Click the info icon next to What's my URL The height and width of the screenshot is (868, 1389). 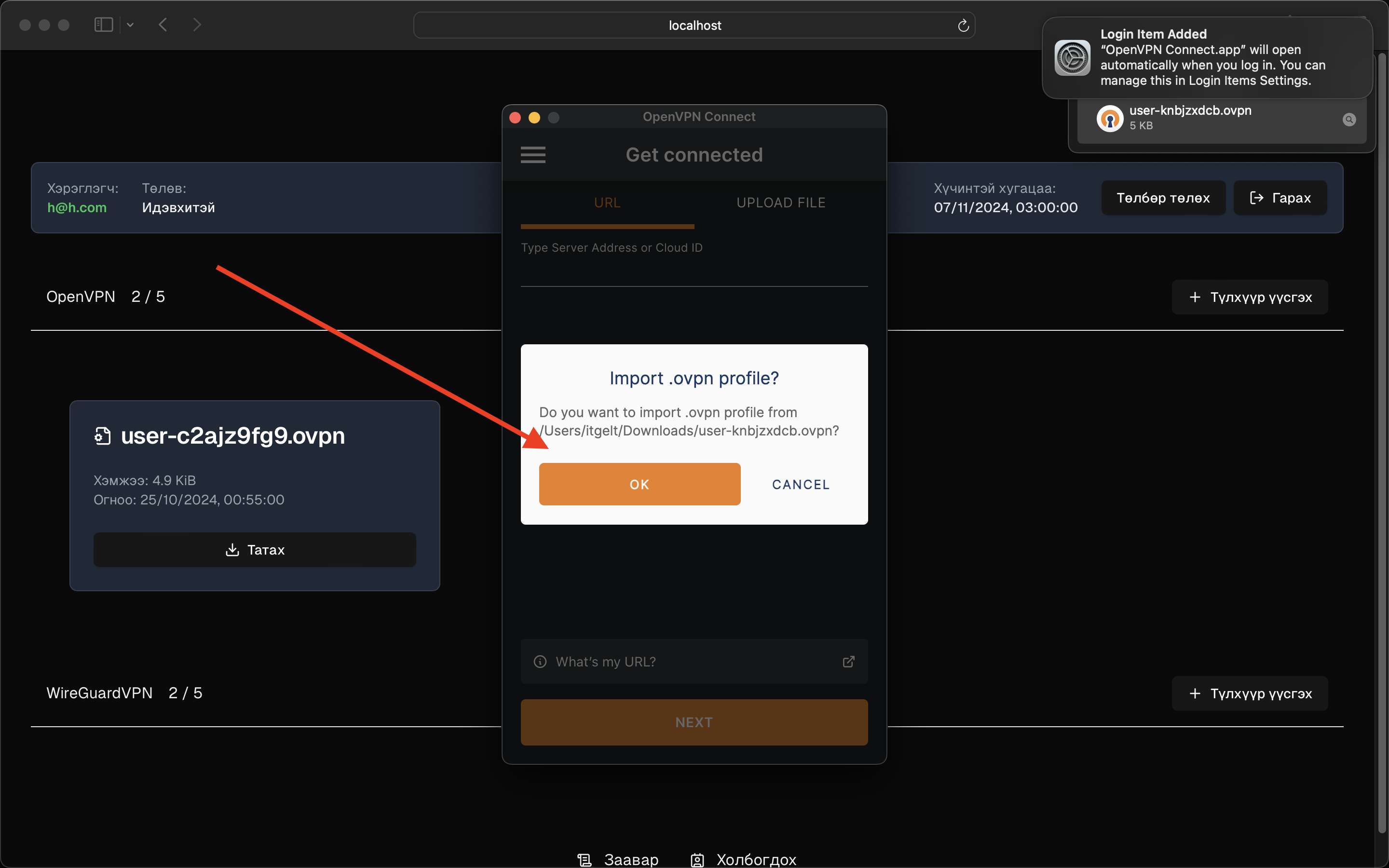coord(540,661)
